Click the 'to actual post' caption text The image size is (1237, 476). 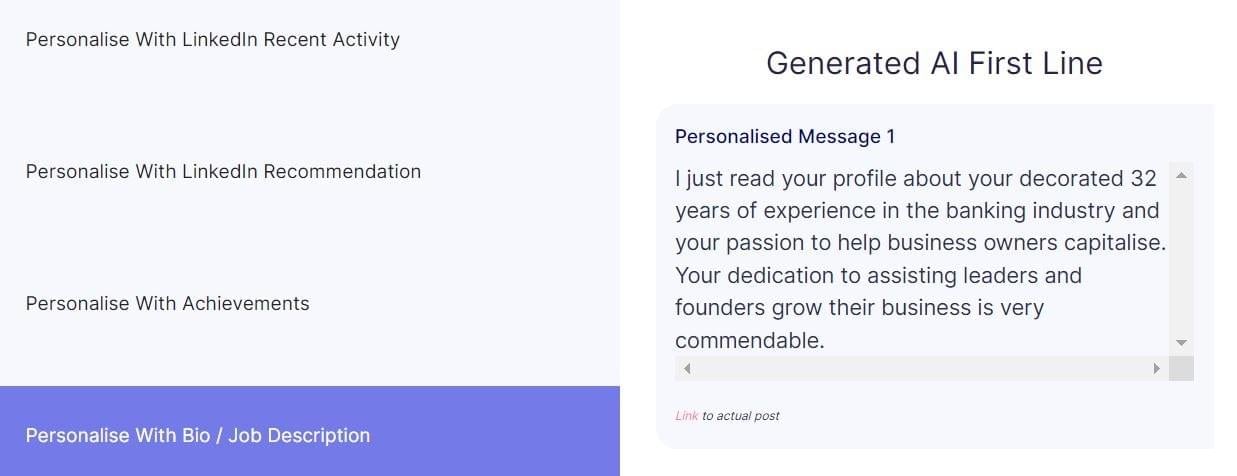[741, 416]
